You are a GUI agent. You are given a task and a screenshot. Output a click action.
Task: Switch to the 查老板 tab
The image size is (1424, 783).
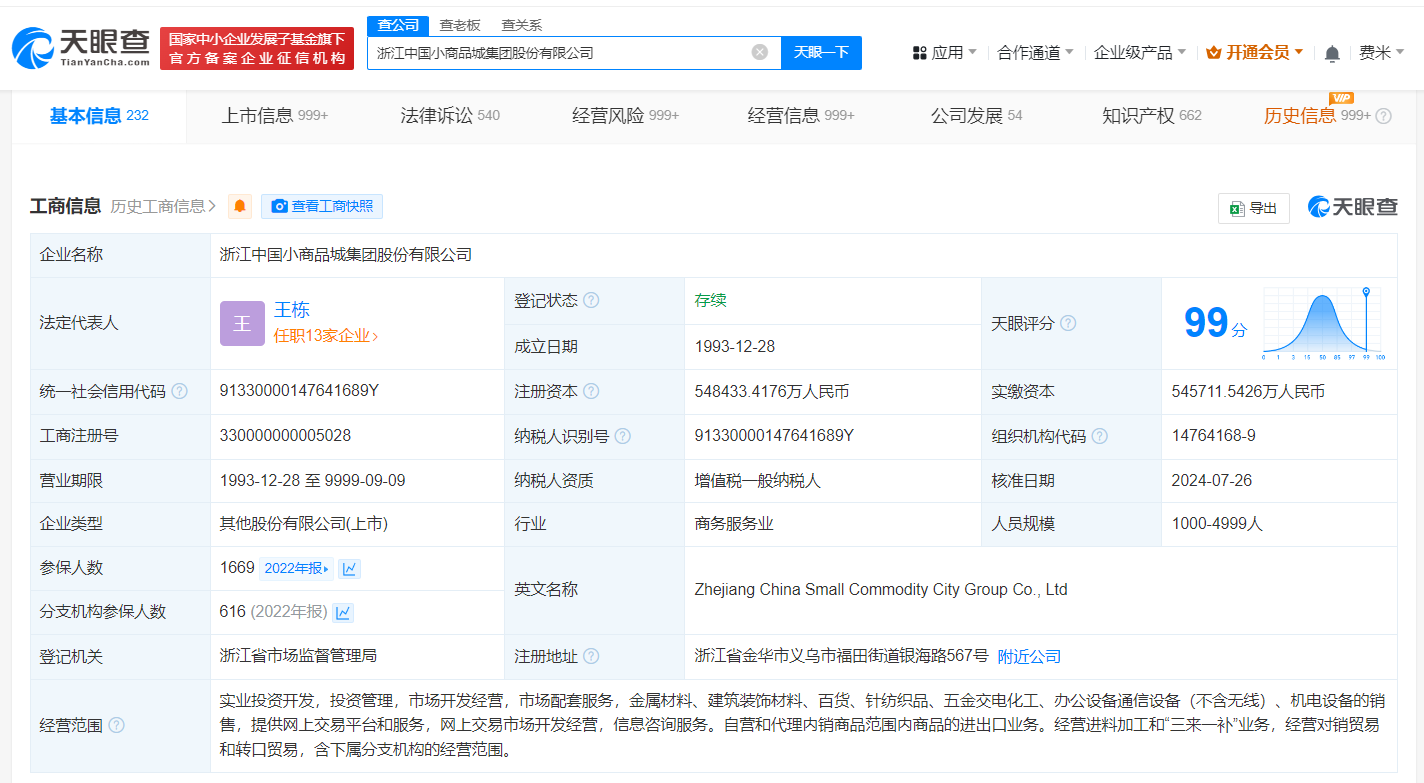459,24
